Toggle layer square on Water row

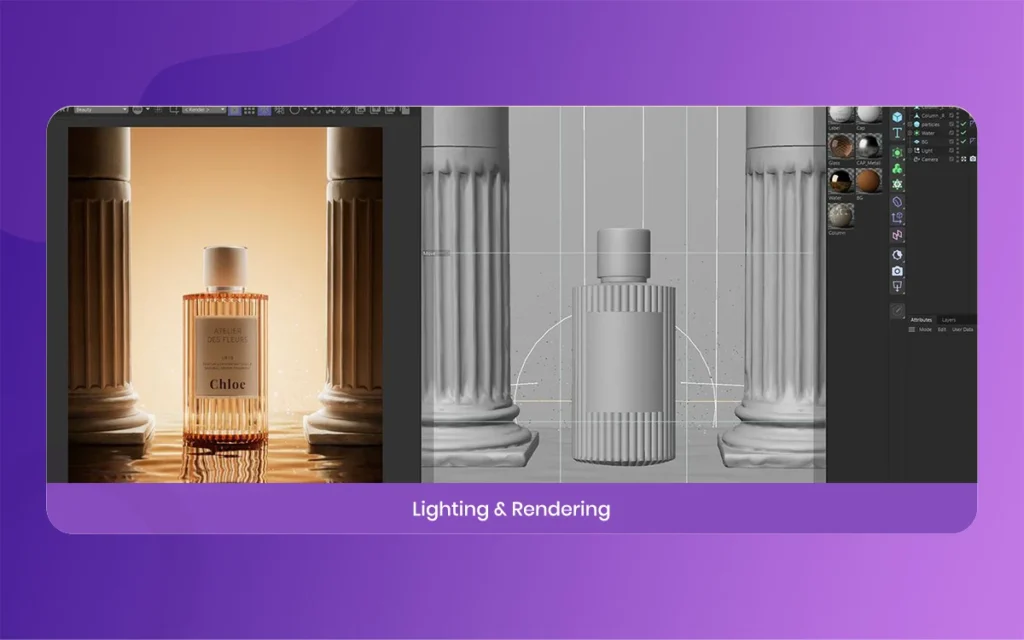point(952,133)
